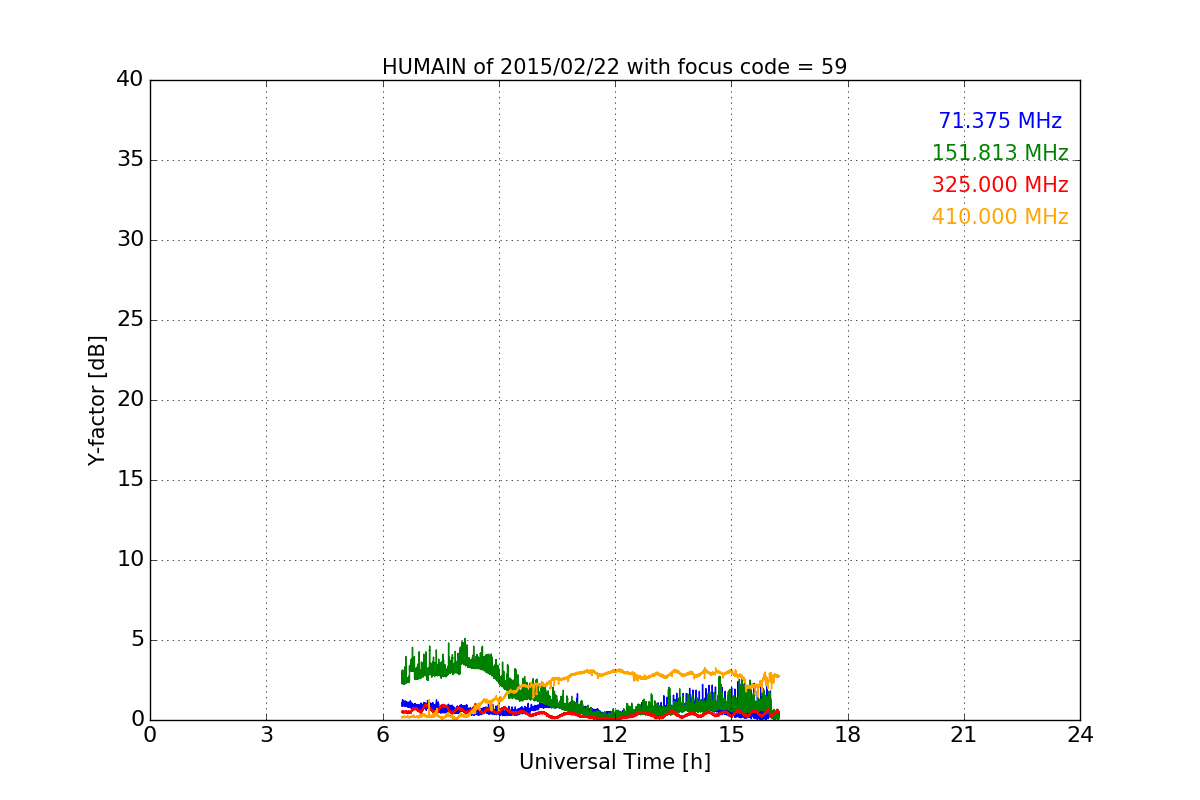Click the x-axis tick value 24

[1080, 735]
